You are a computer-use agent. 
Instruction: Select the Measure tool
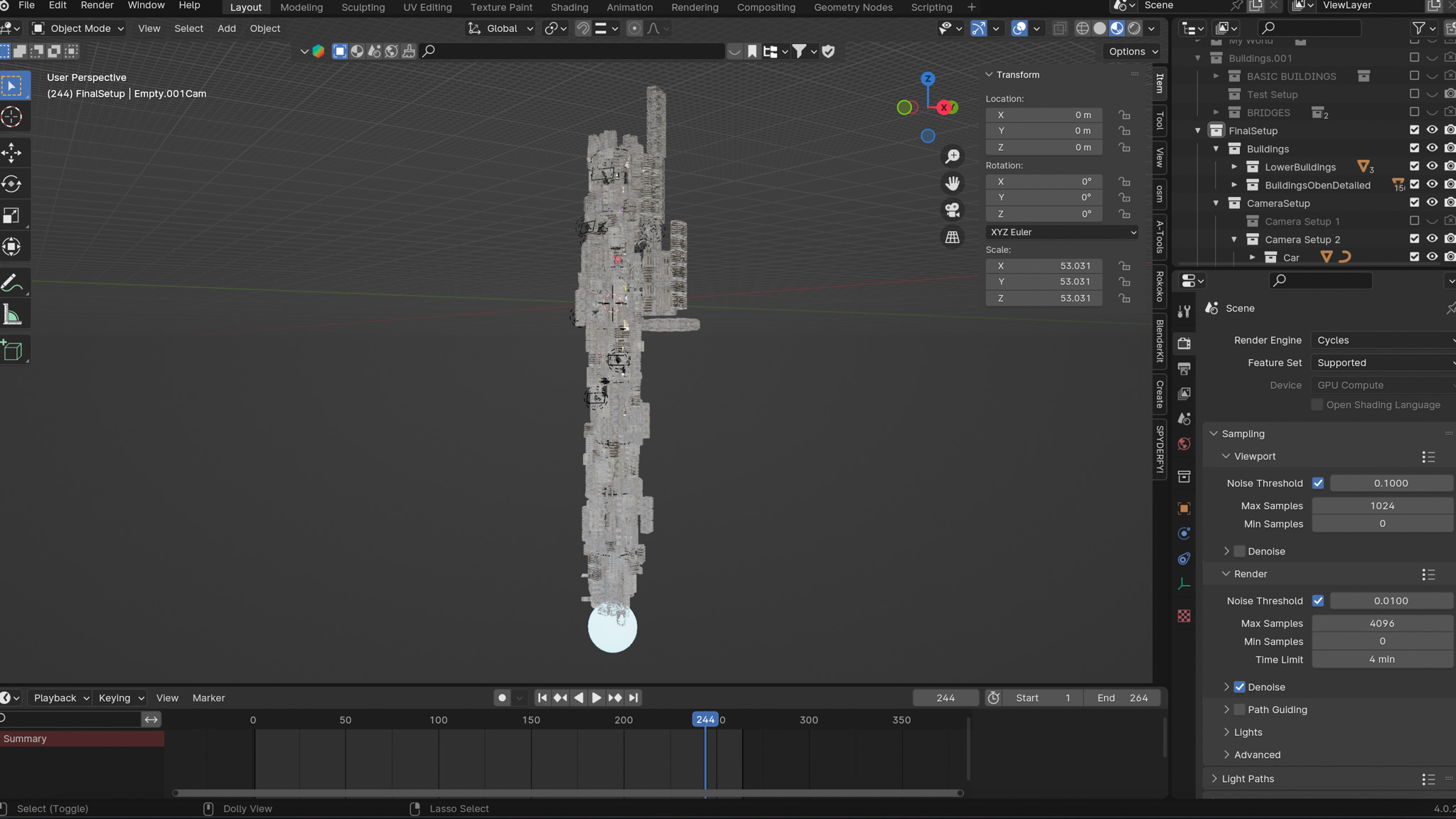12,315
